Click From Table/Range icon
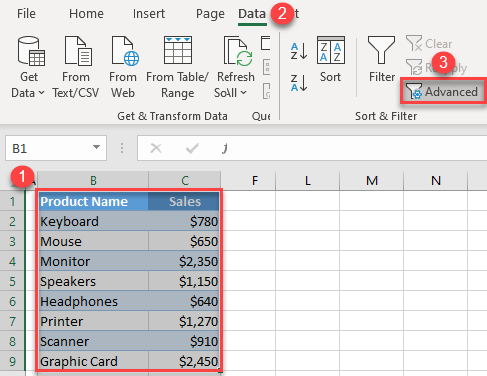The image size is (487, 376). [x=178, y=50]
